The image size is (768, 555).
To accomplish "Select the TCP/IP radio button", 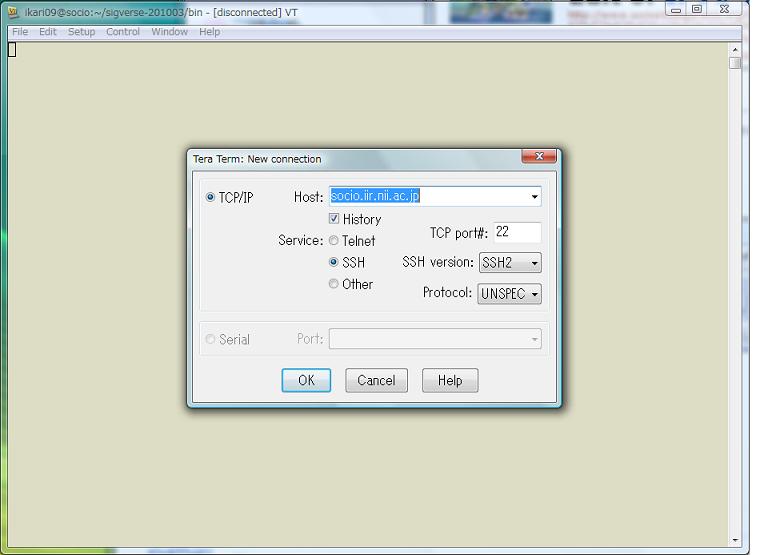I will pyautogui.click(x=210, y=197).
